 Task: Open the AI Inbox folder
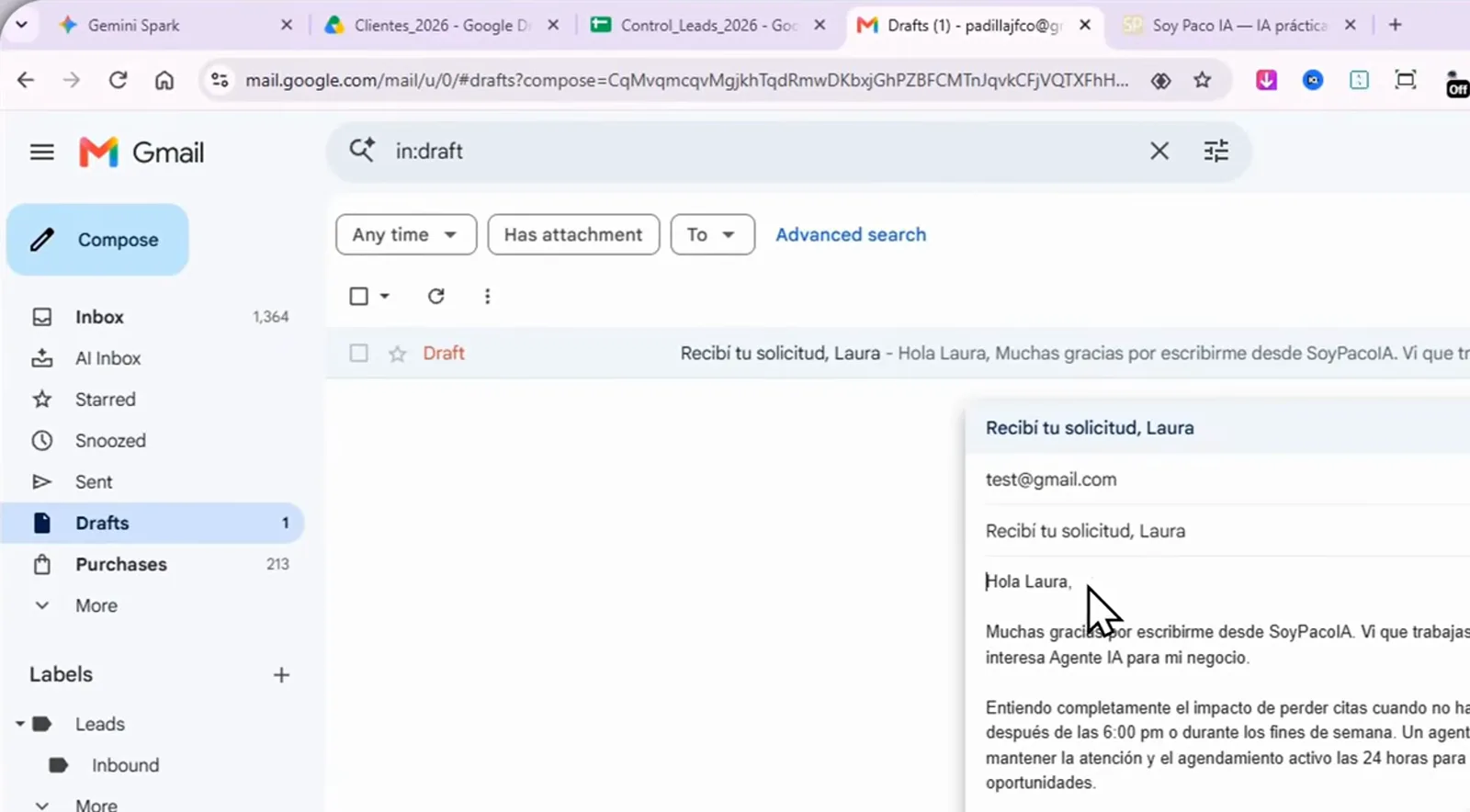tap(153, 358)
